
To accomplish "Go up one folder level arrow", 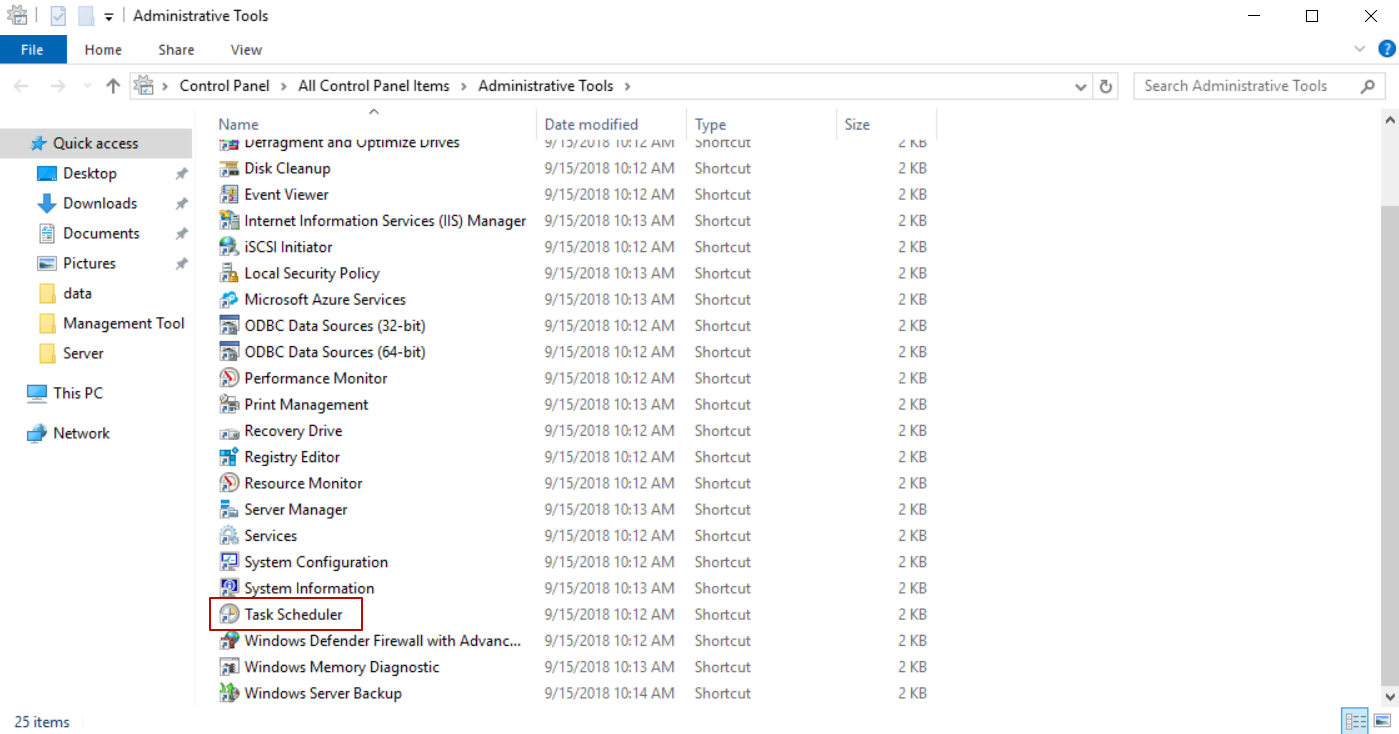I will (113, 86).
